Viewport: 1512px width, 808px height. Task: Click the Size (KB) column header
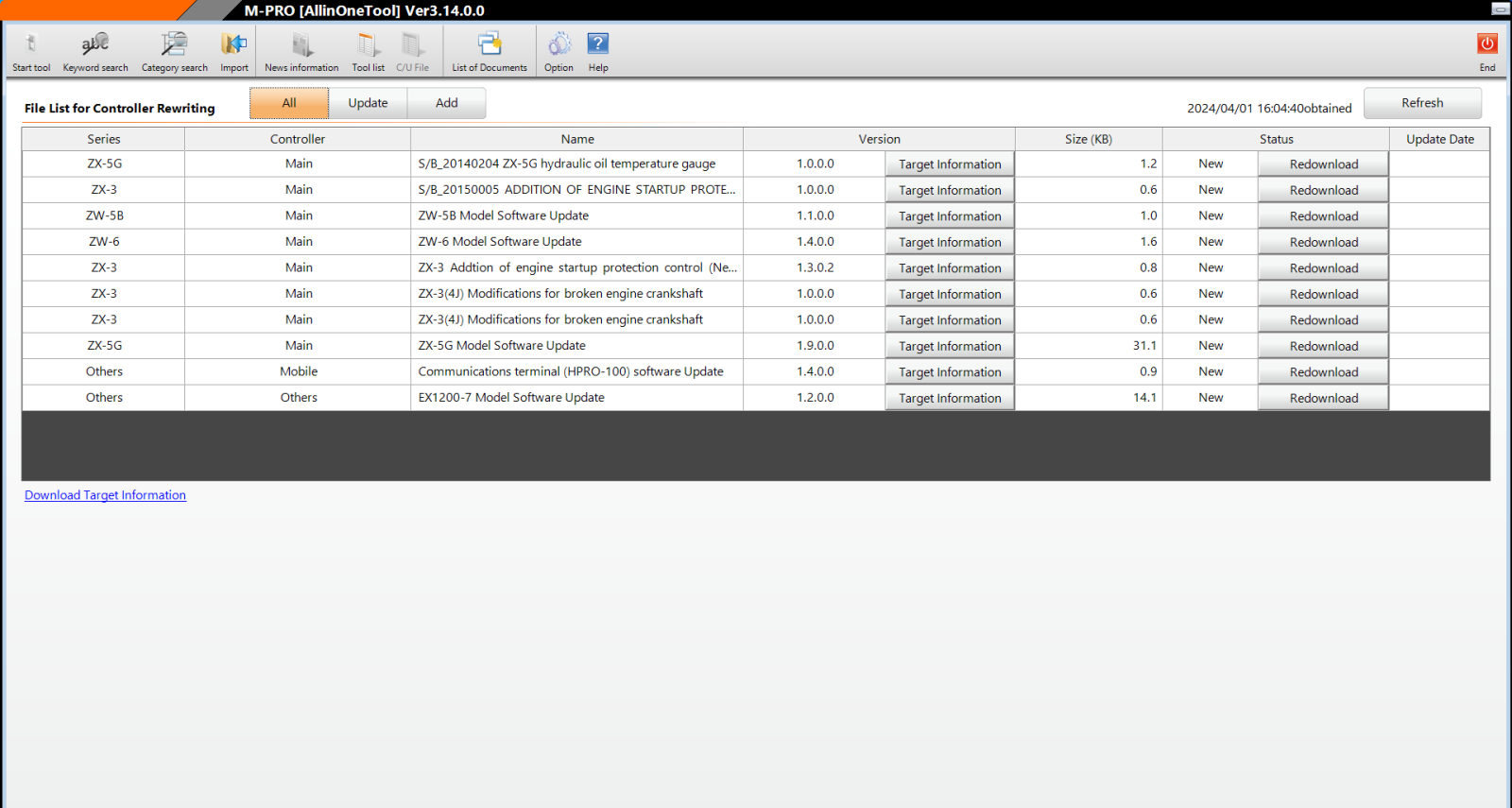point(1089,139)
